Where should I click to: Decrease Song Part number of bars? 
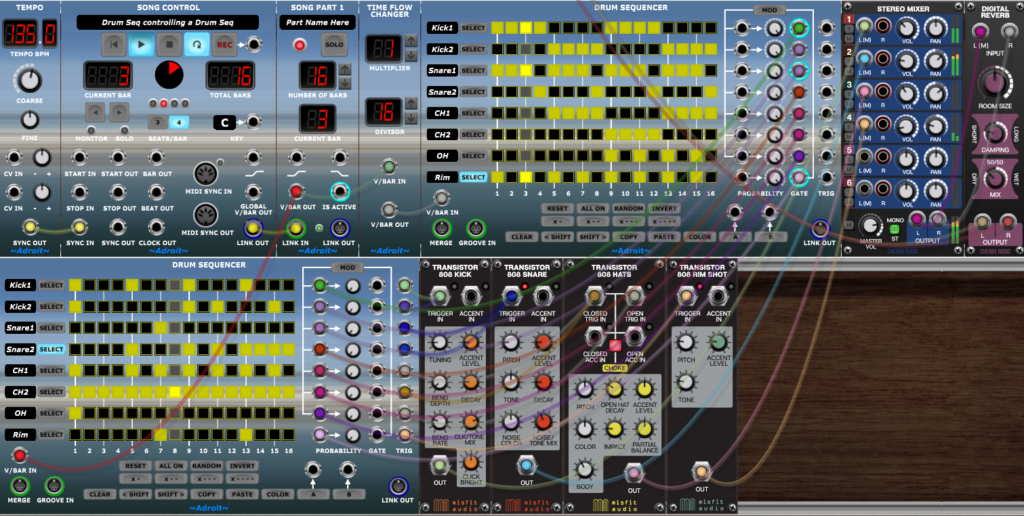click(345, 83)
